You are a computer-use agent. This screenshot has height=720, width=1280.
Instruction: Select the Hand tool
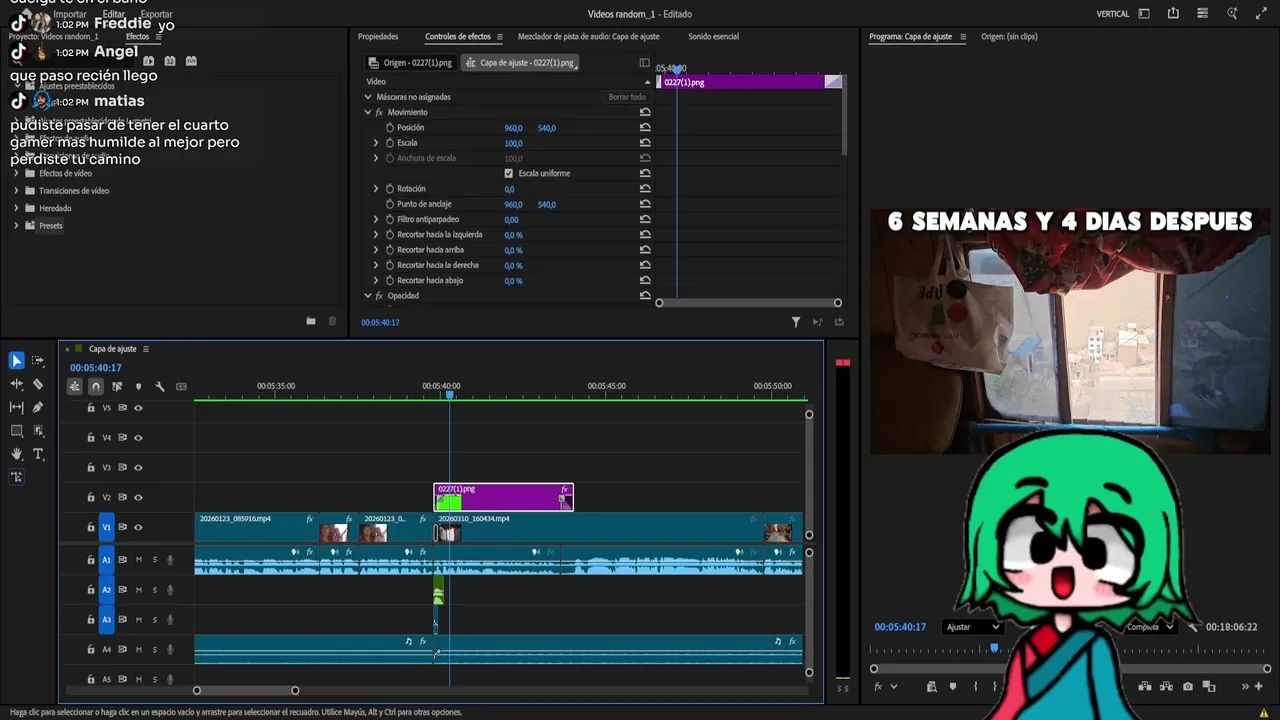pos(16,454)
